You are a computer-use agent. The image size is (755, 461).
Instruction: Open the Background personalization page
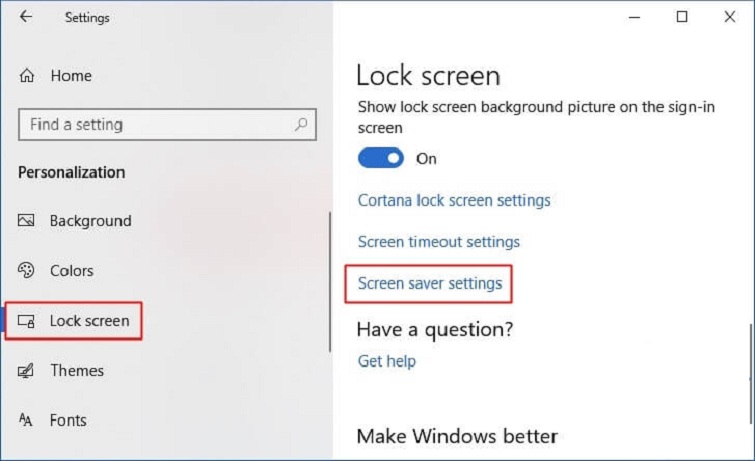pos(90,221)
